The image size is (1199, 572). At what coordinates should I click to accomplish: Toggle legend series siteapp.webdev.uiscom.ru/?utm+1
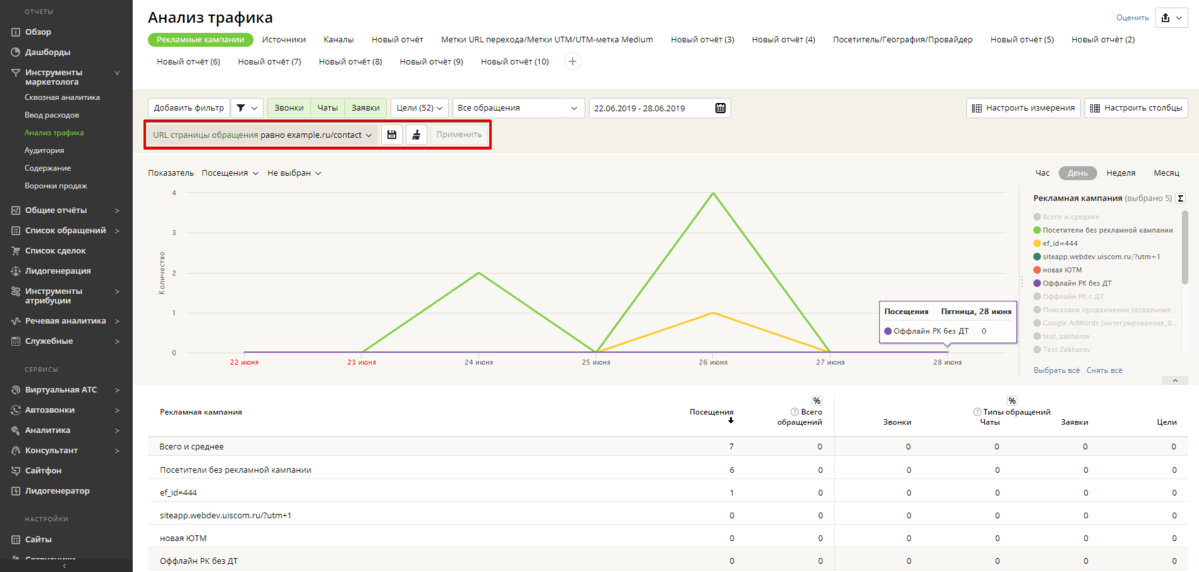click(x=1097, y=257)
